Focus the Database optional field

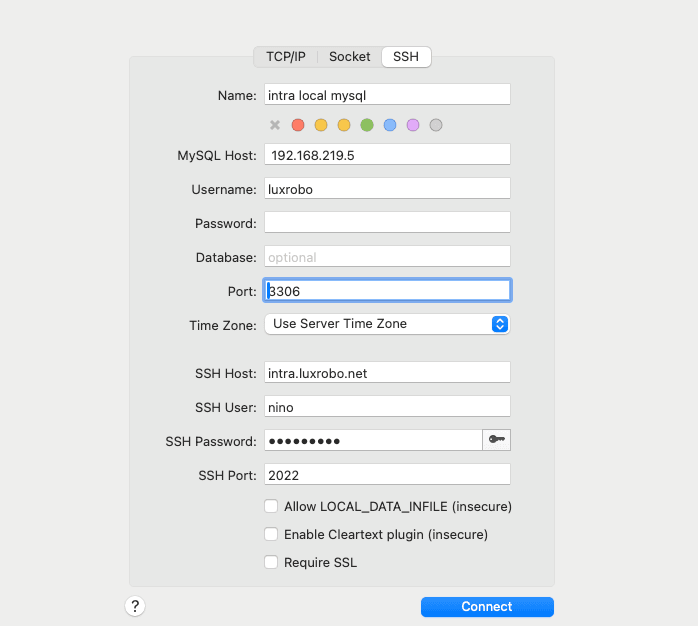(x=387, y=257)
